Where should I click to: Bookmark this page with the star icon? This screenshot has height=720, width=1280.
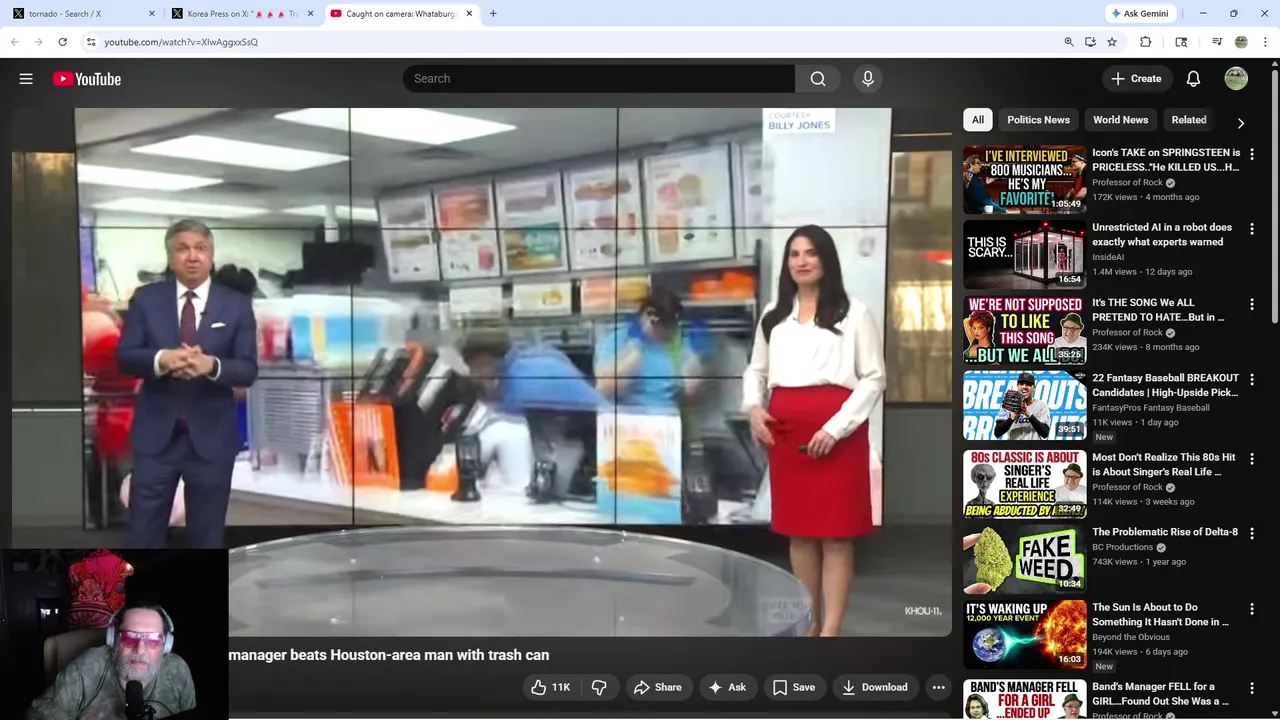pos(1112,42)
